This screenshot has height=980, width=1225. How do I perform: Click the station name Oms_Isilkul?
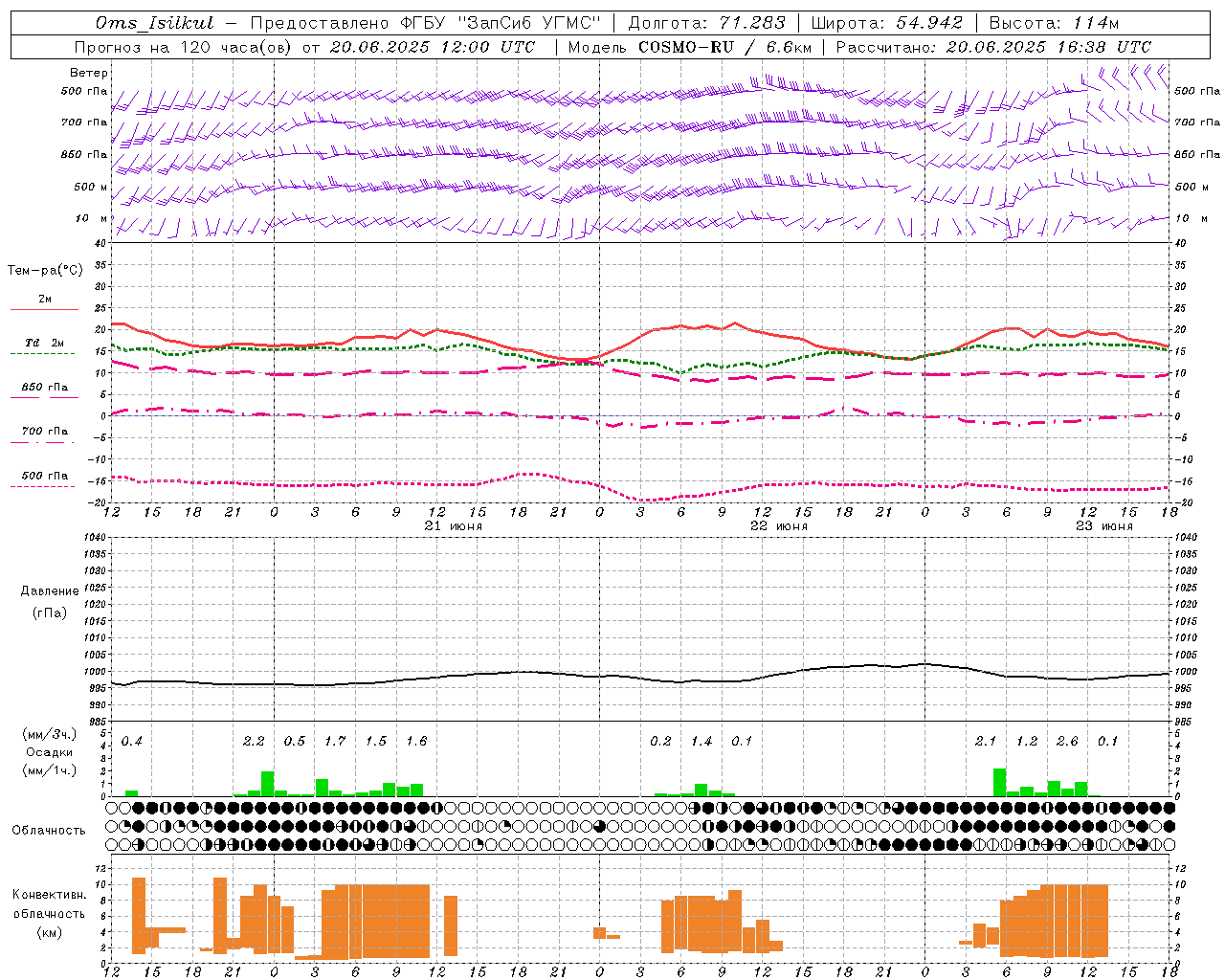(x=155, y=23)
